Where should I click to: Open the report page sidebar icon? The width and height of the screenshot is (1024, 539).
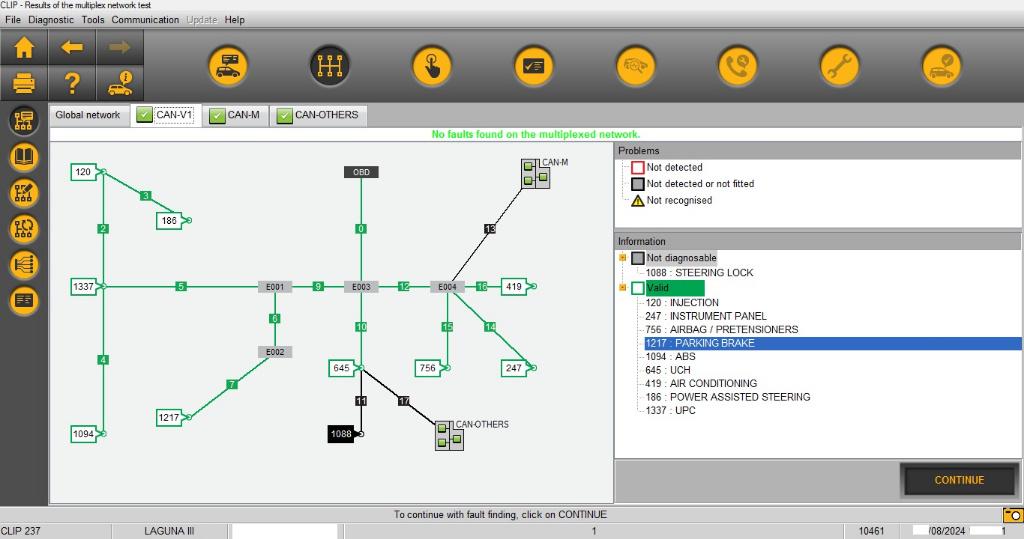(24, 301)
